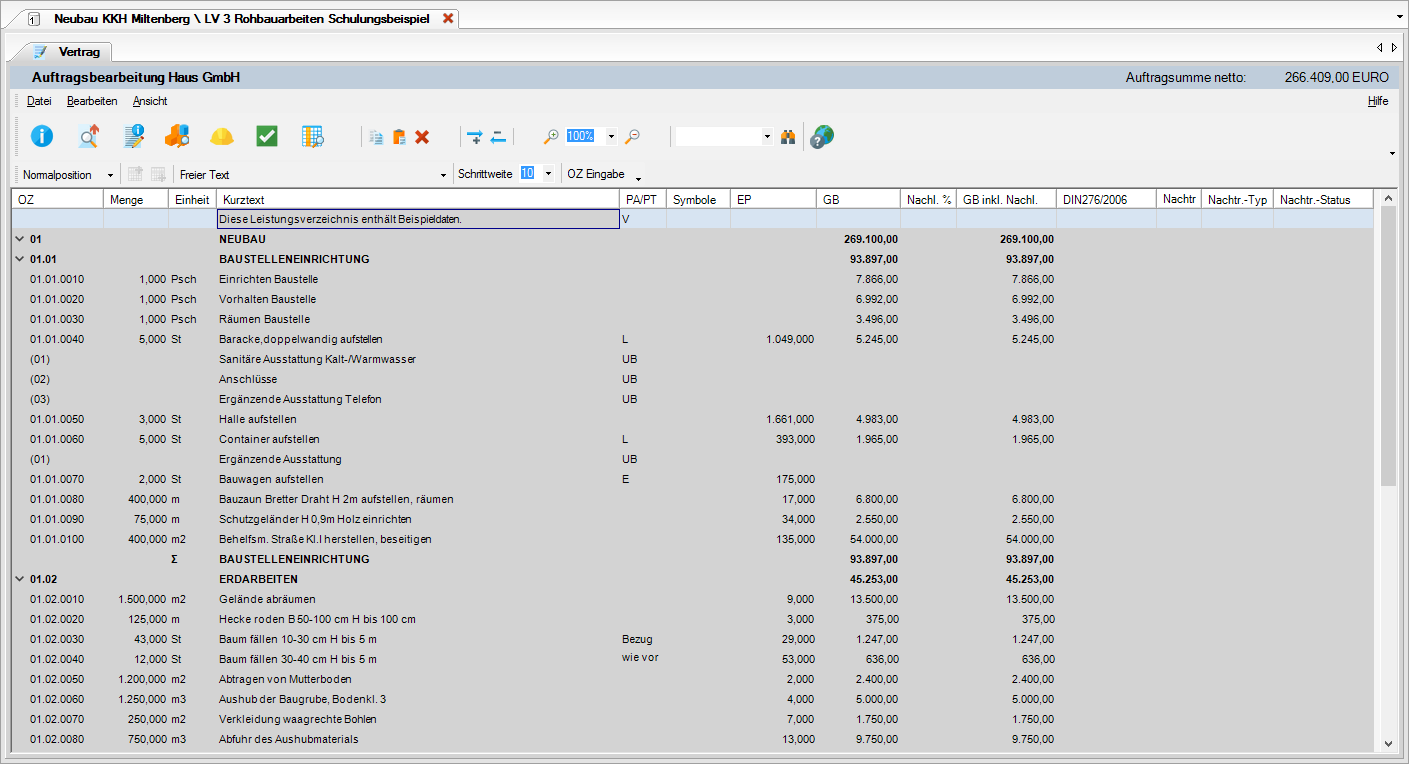This screenshot has width=1409, height=764.
Task: Click the green checkmark icon
Action: click(267, 136)
